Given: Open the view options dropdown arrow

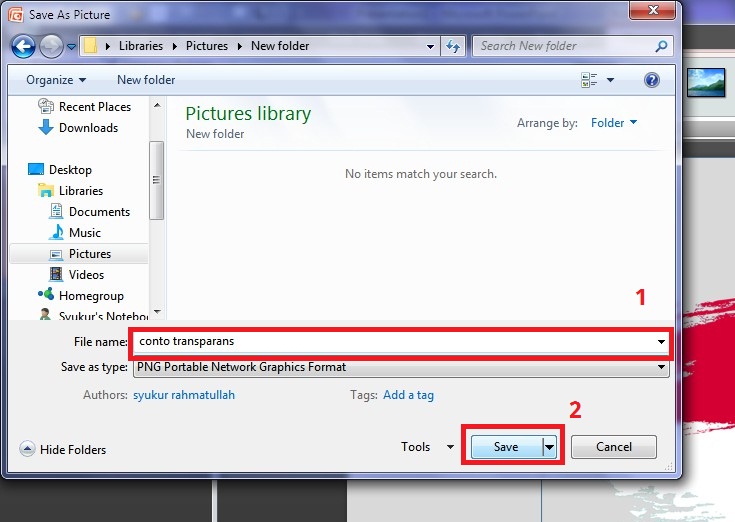Looking at the screenshot, I should [x=610, y=80].
